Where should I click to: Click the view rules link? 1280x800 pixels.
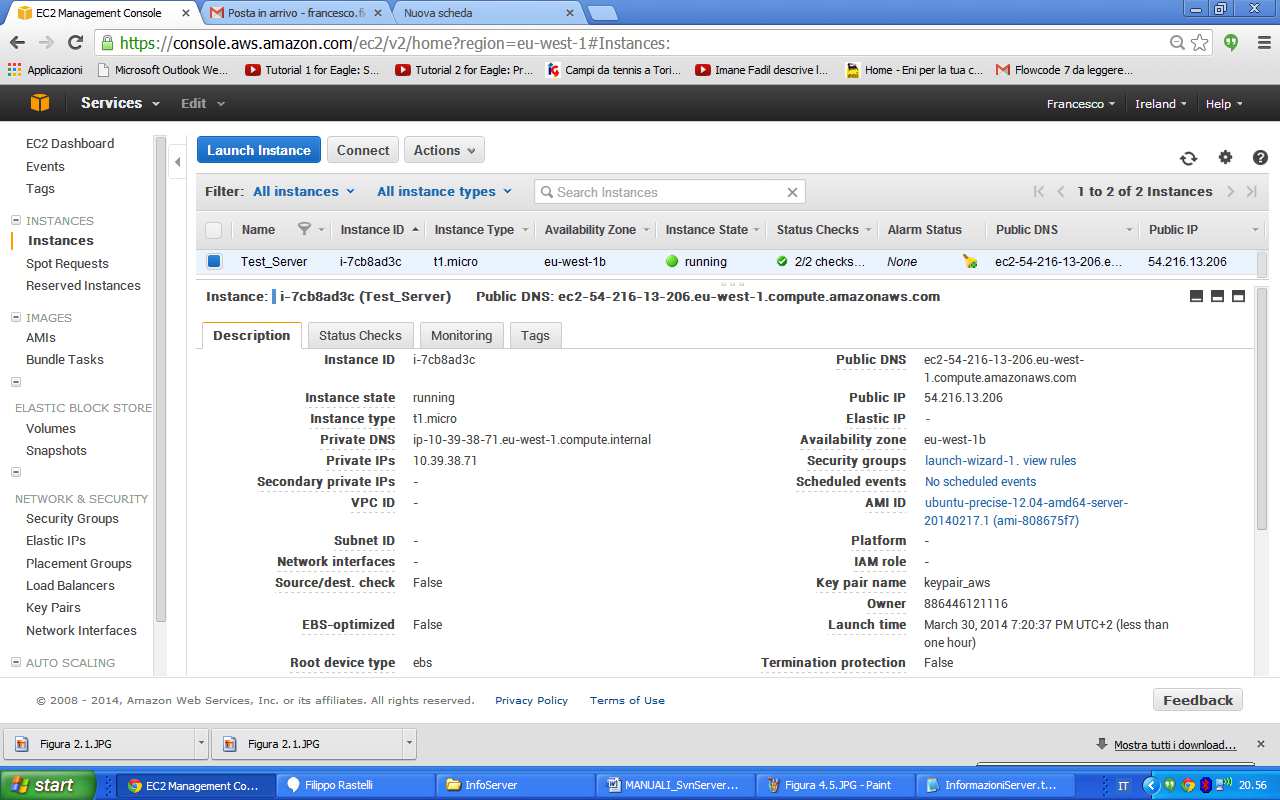coord(1050,461)
